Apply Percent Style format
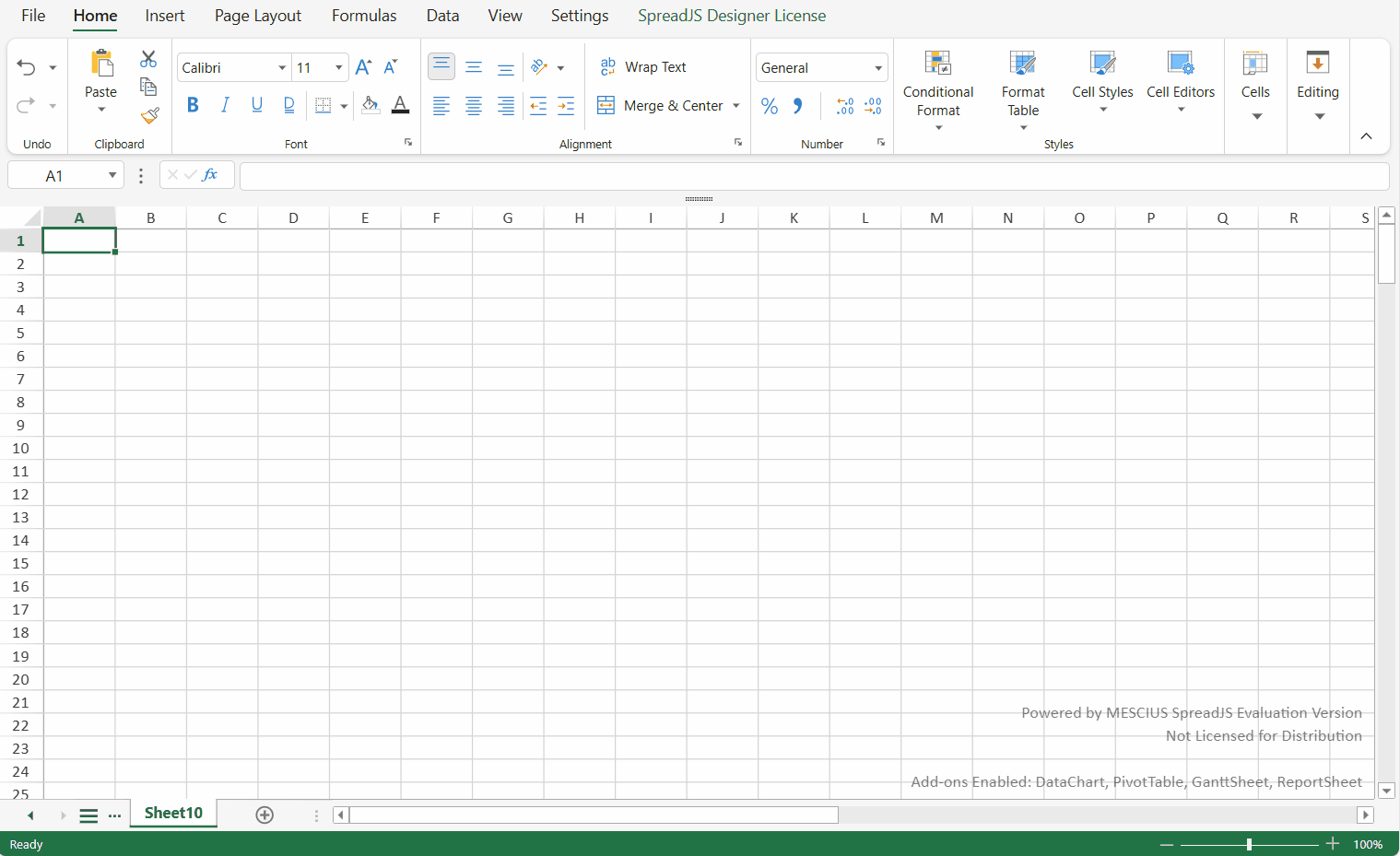This screenshot has width=1400, height=856. point(770,106)
